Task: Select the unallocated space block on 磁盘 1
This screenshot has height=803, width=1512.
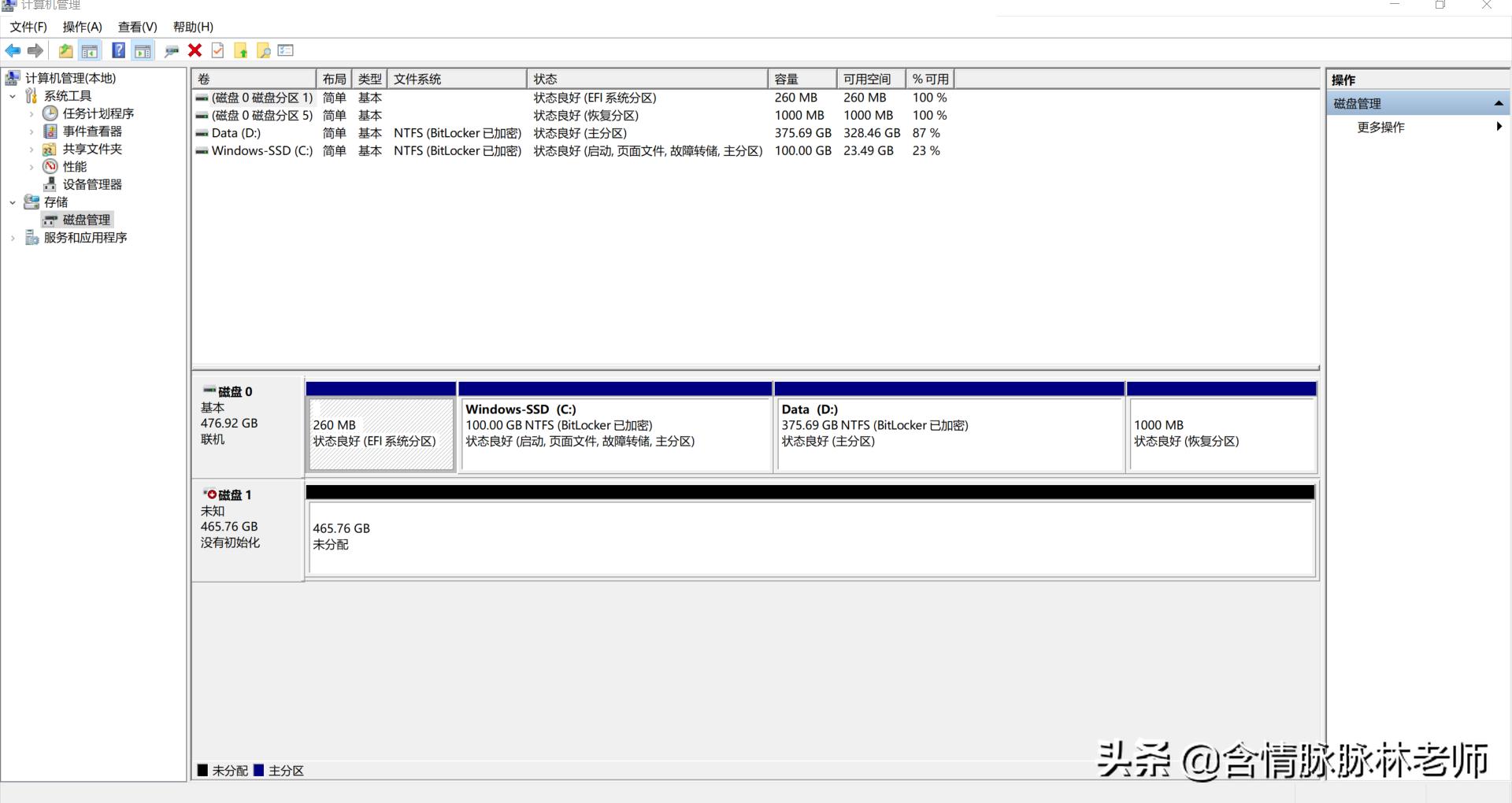Action: pyautogui.click(x=811, y=535)
